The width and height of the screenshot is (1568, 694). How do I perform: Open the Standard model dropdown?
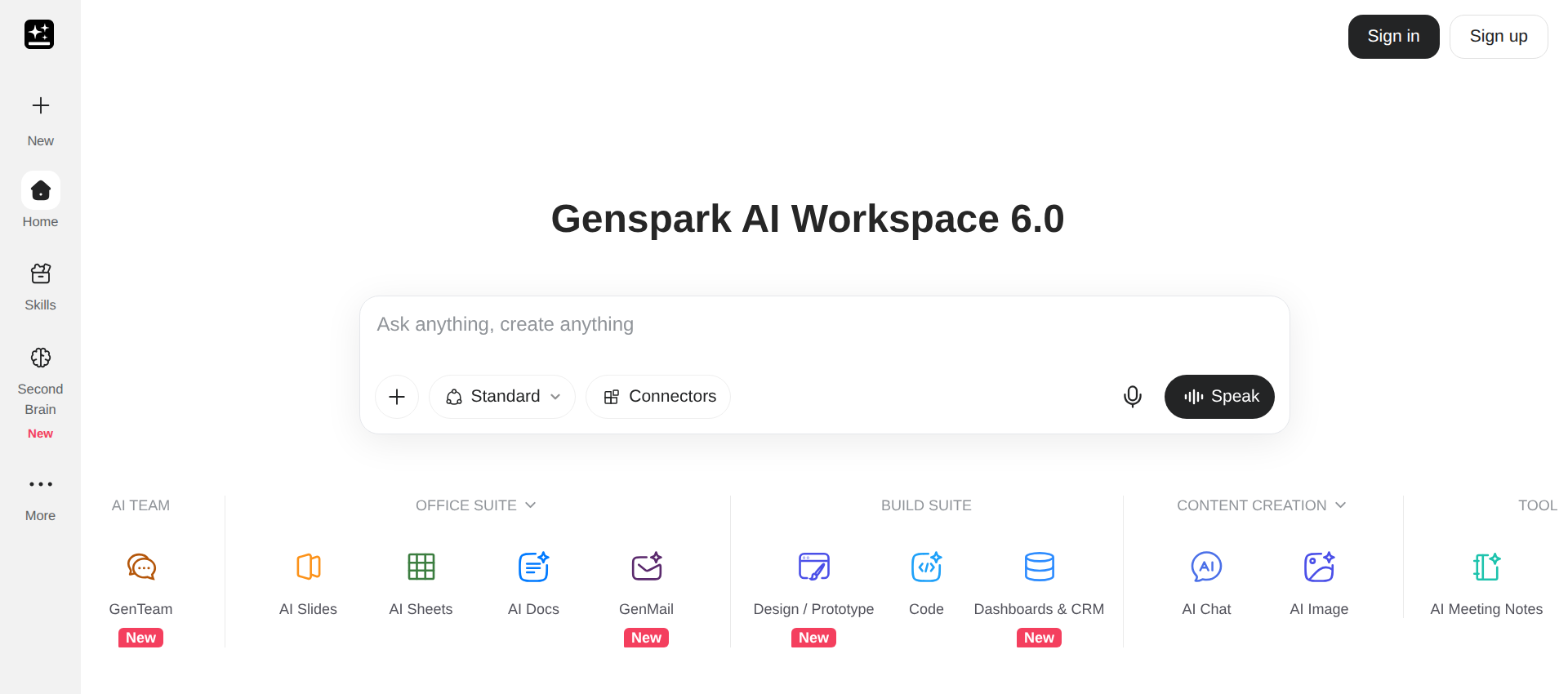(502, 397)
